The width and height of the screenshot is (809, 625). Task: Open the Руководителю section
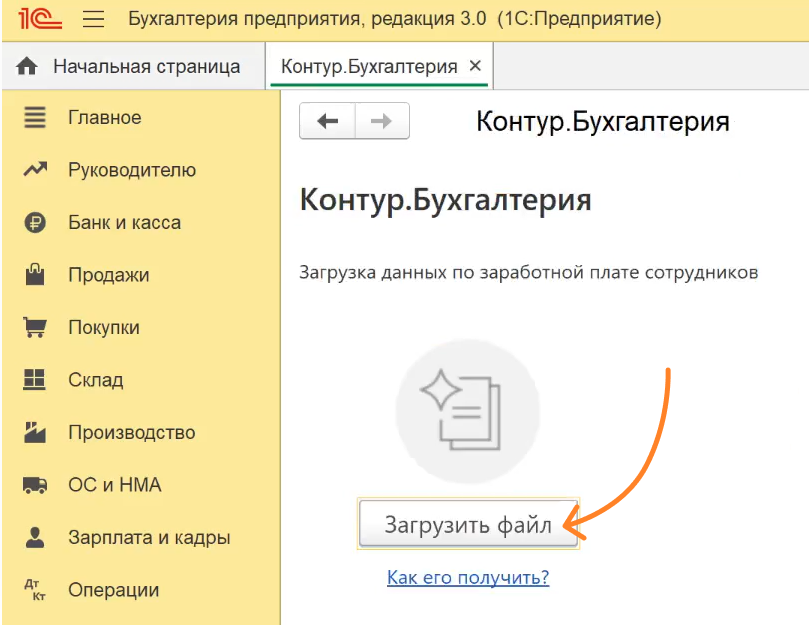(132, 170)
